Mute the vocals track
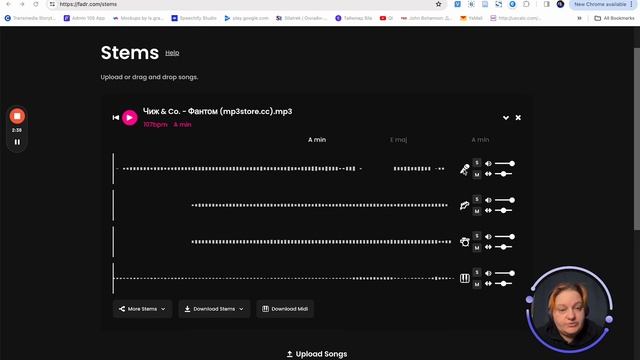640x360 pixels. coord(477,175)
